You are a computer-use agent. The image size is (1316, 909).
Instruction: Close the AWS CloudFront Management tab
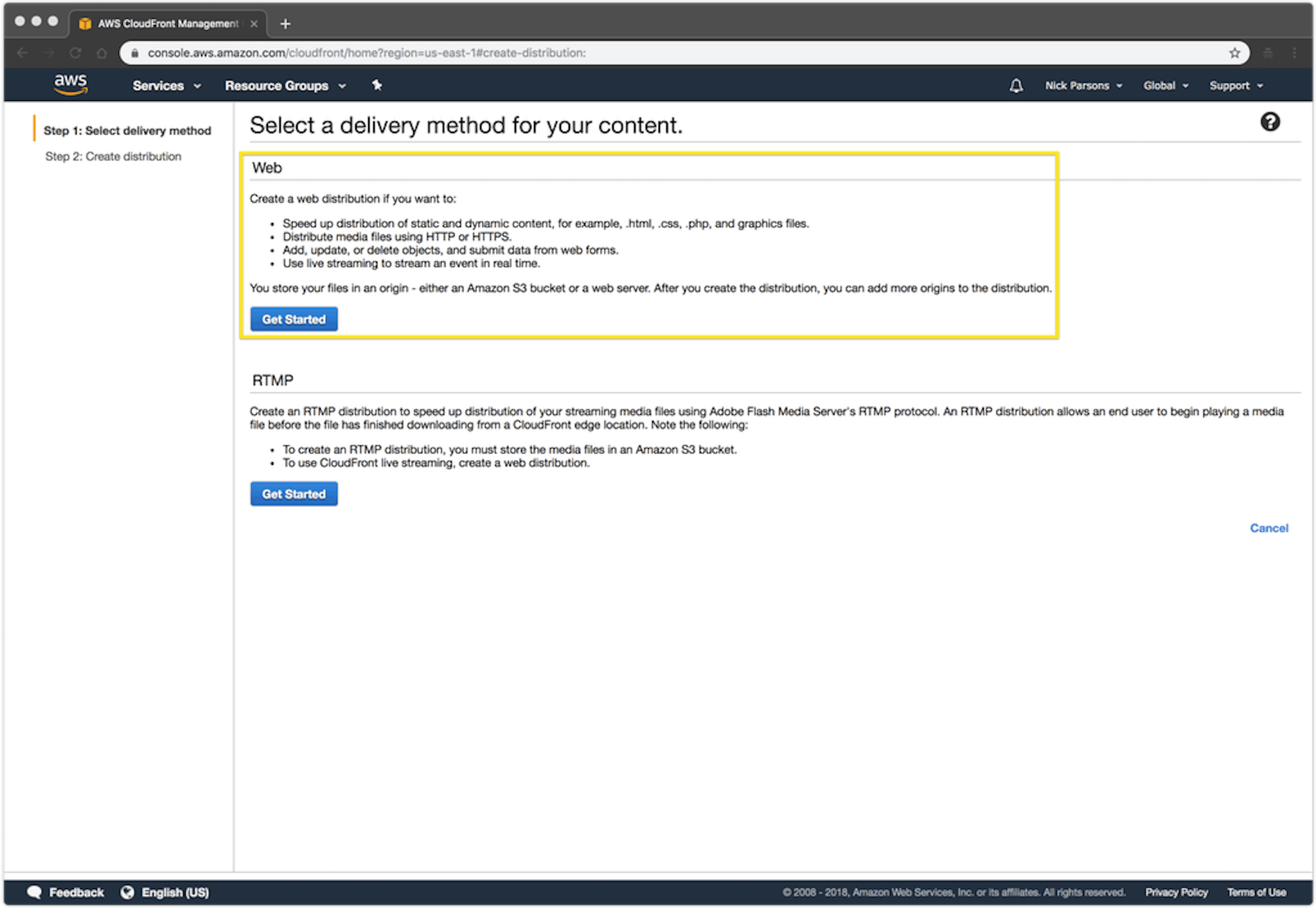pos(254,24)
